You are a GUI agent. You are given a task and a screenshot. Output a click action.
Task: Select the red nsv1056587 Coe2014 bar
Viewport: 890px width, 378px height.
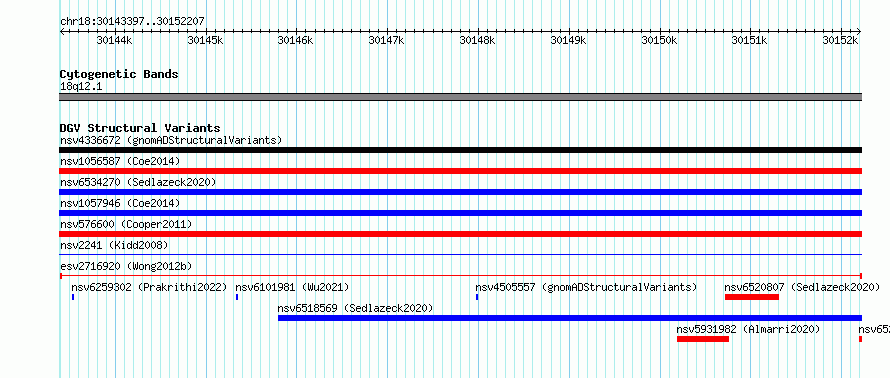point(460,171)
